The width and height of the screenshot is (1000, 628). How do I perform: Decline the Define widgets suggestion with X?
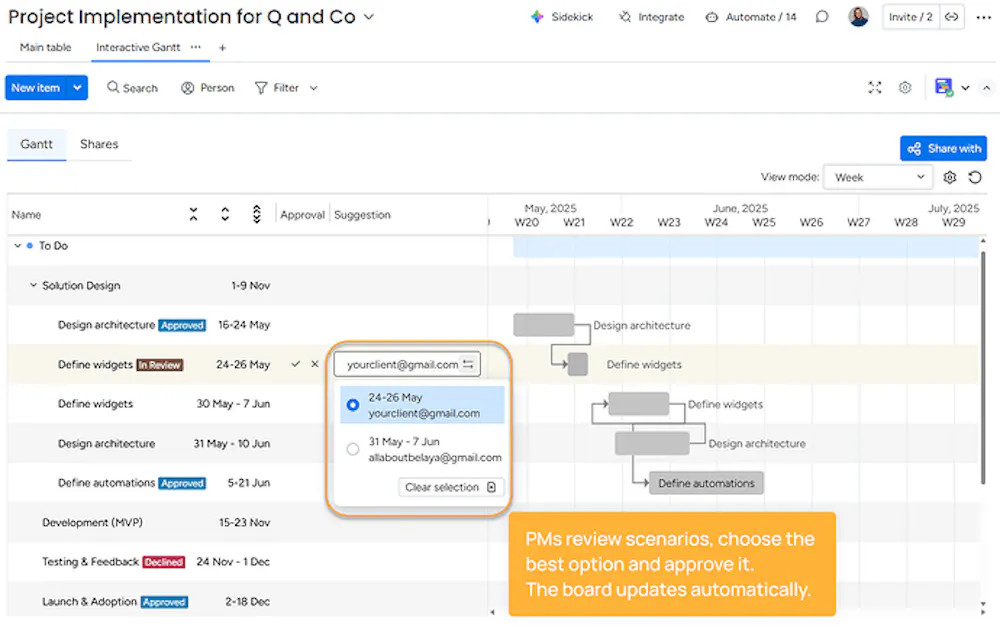(x=315, y=365)
